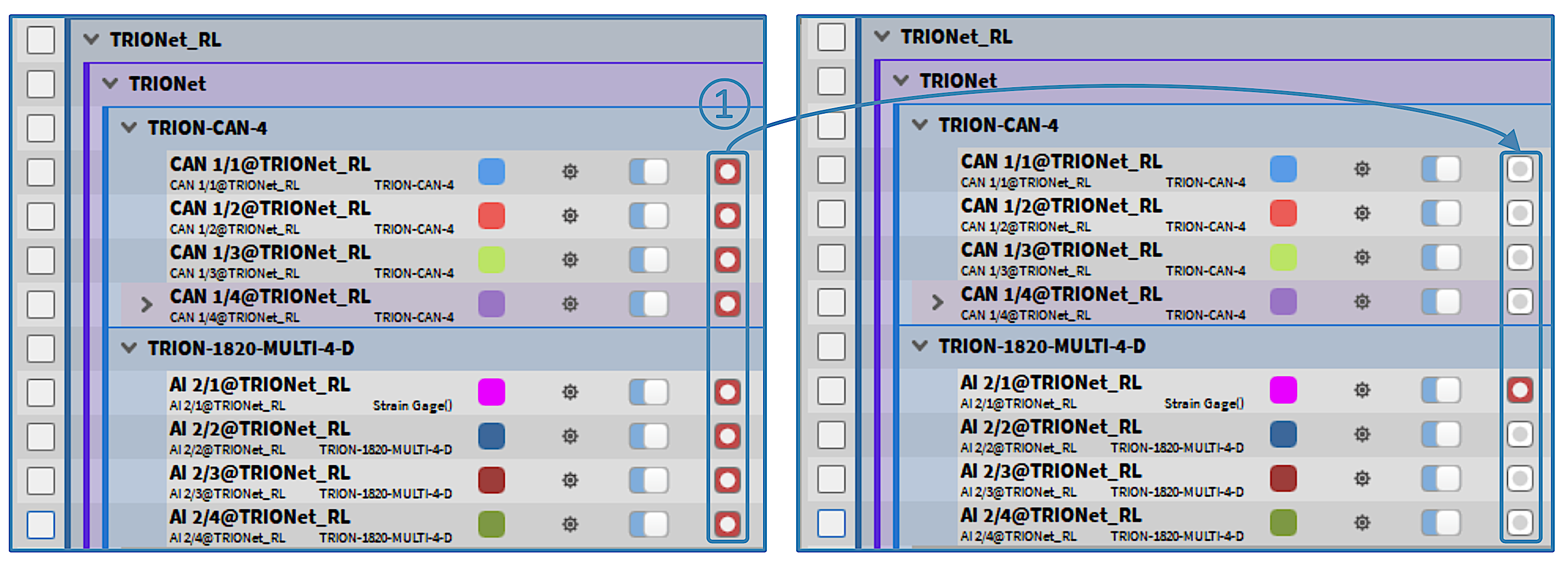Screen dimensions: 1568x564
Task: Collapse the TRION-CAN-4 group
Action: [129, 128]
